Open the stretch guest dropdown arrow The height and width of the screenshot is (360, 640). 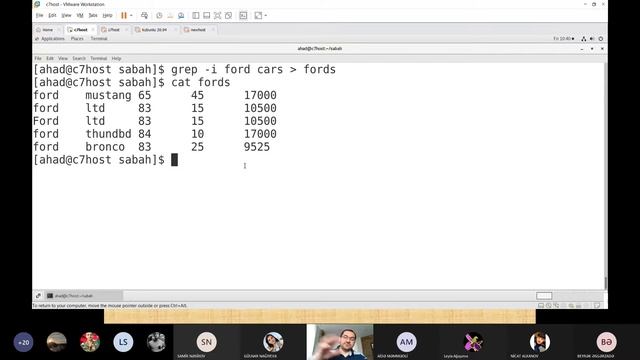coord(266,16)
